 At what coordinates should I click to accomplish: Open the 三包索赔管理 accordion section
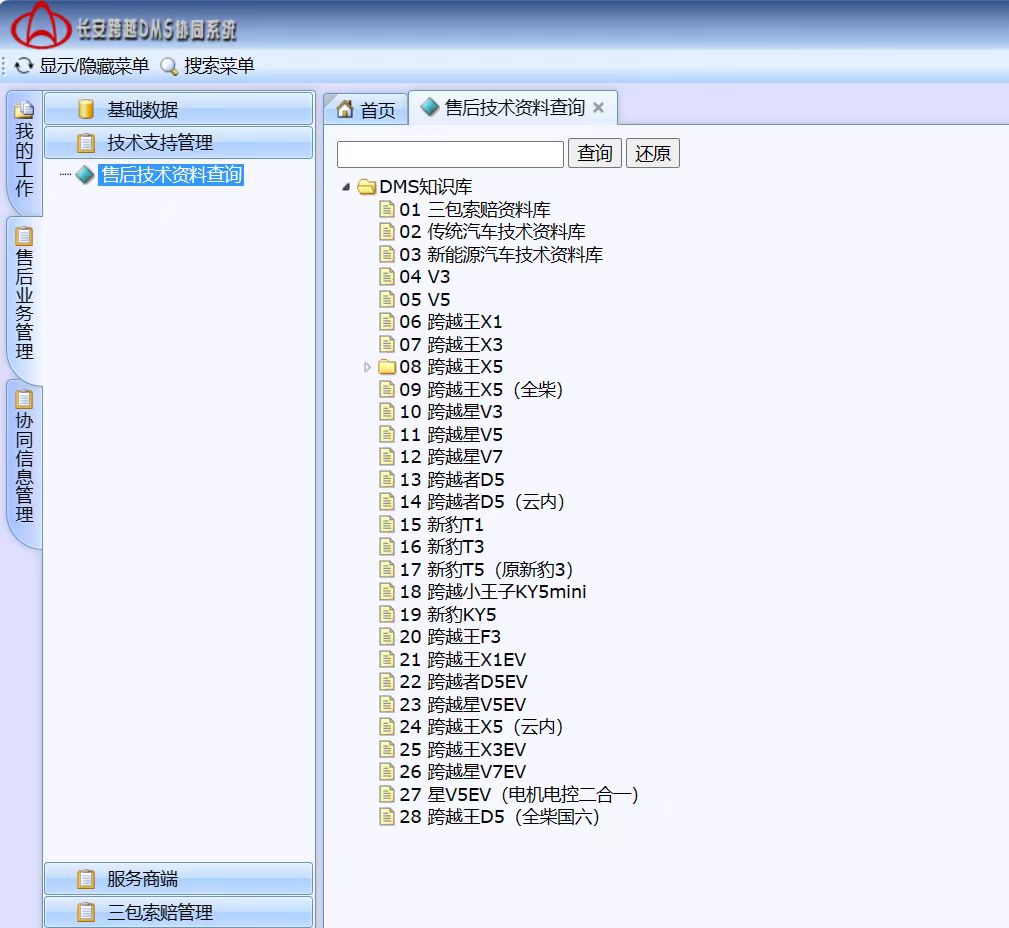178,912
